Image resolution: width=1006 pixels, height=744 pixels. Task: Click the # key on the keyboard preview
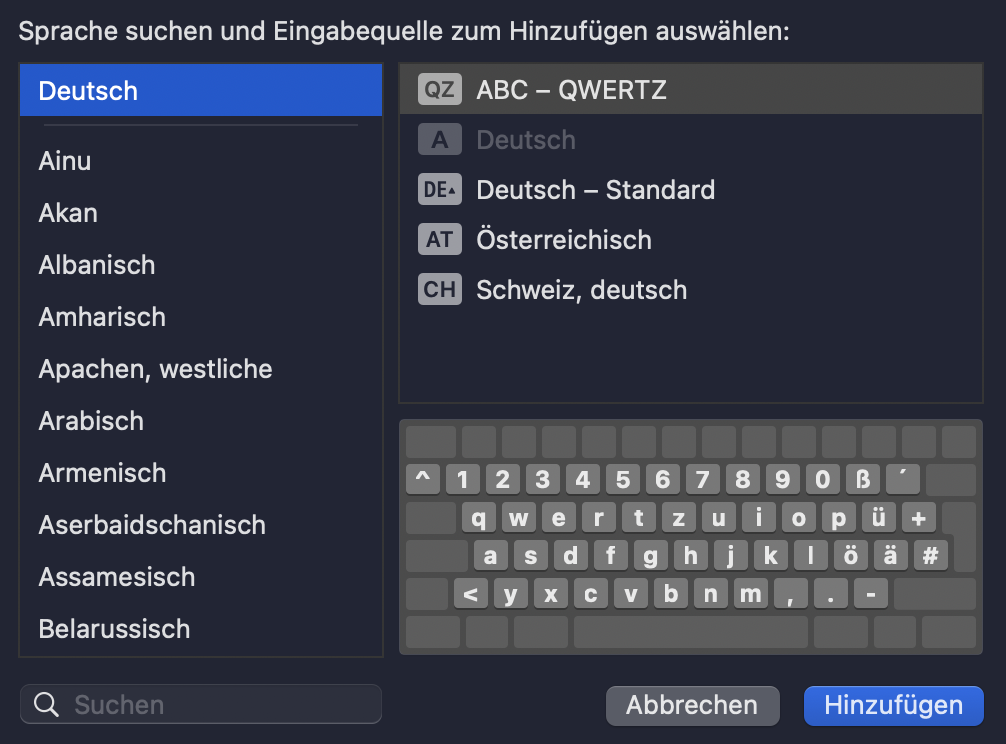point(930,555)
